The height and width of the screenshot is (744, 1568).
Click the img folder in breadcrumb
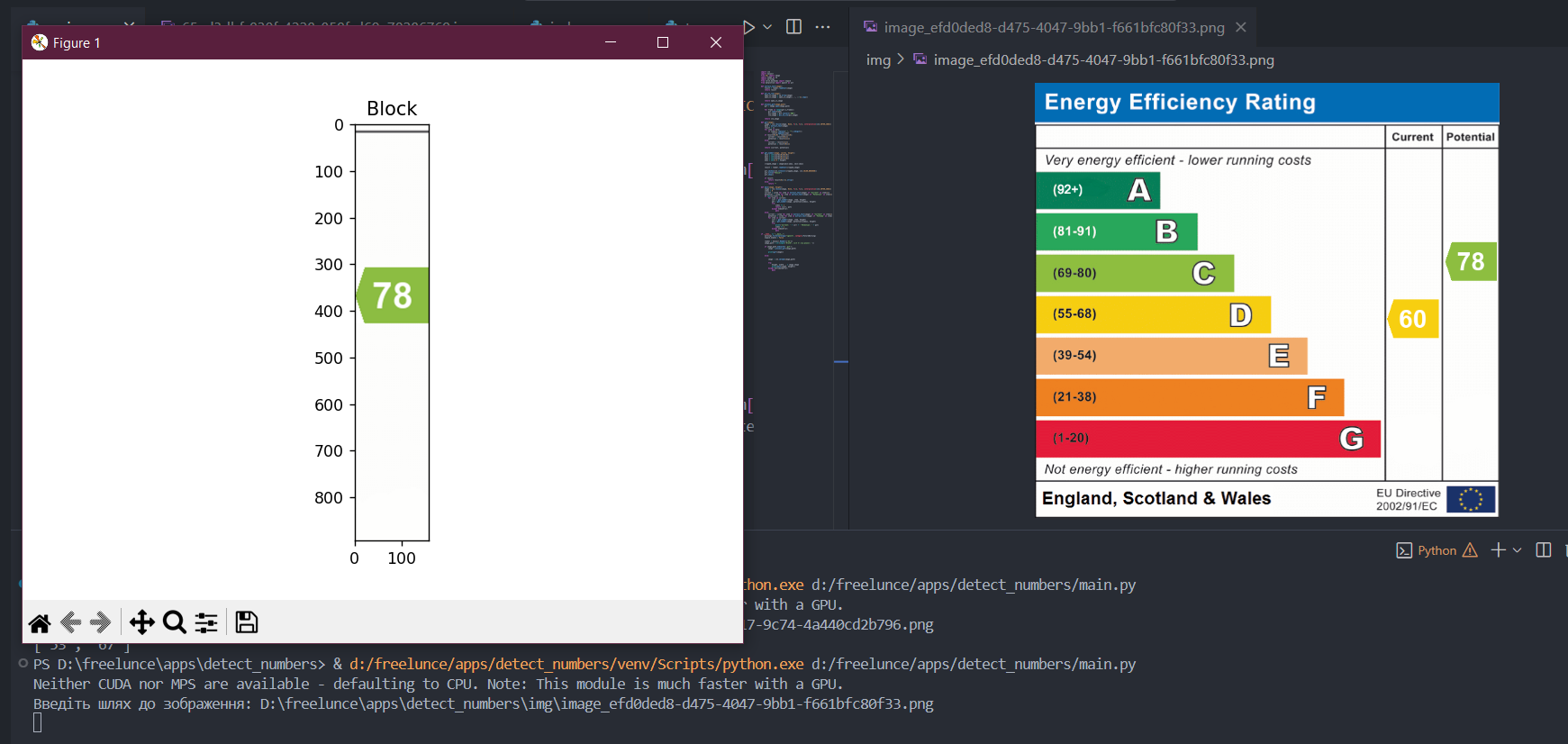click(878, 59)
